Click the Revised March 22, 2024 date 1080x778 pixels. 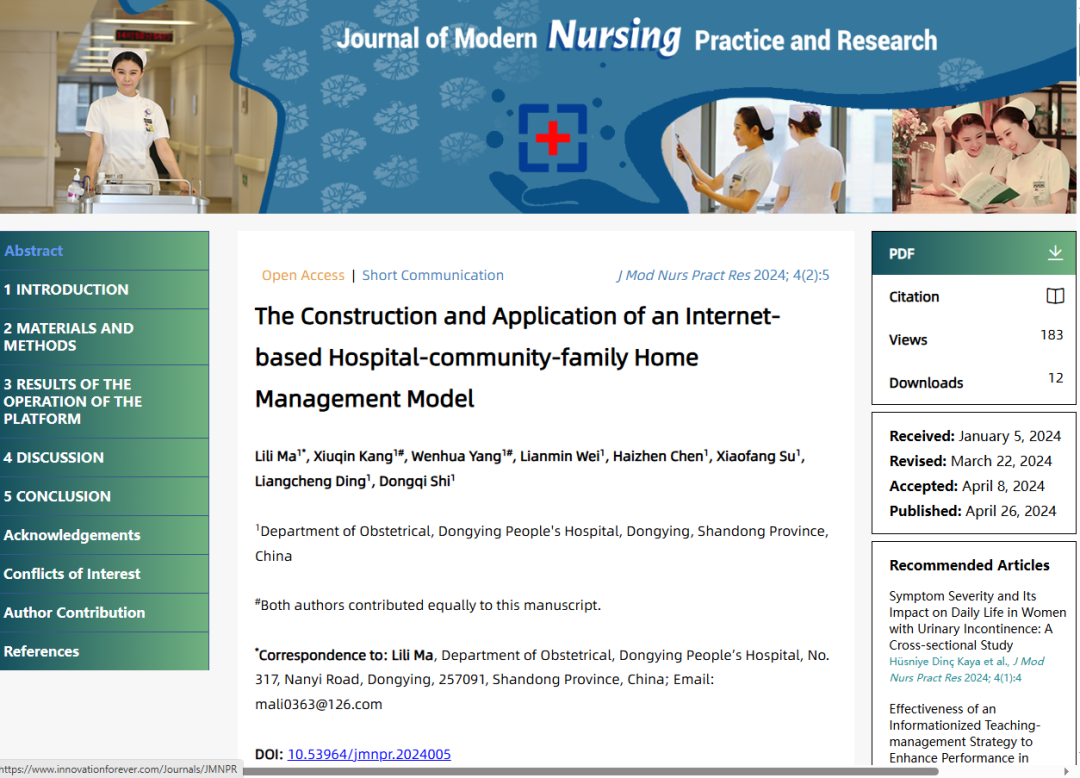tap(970, 461)
